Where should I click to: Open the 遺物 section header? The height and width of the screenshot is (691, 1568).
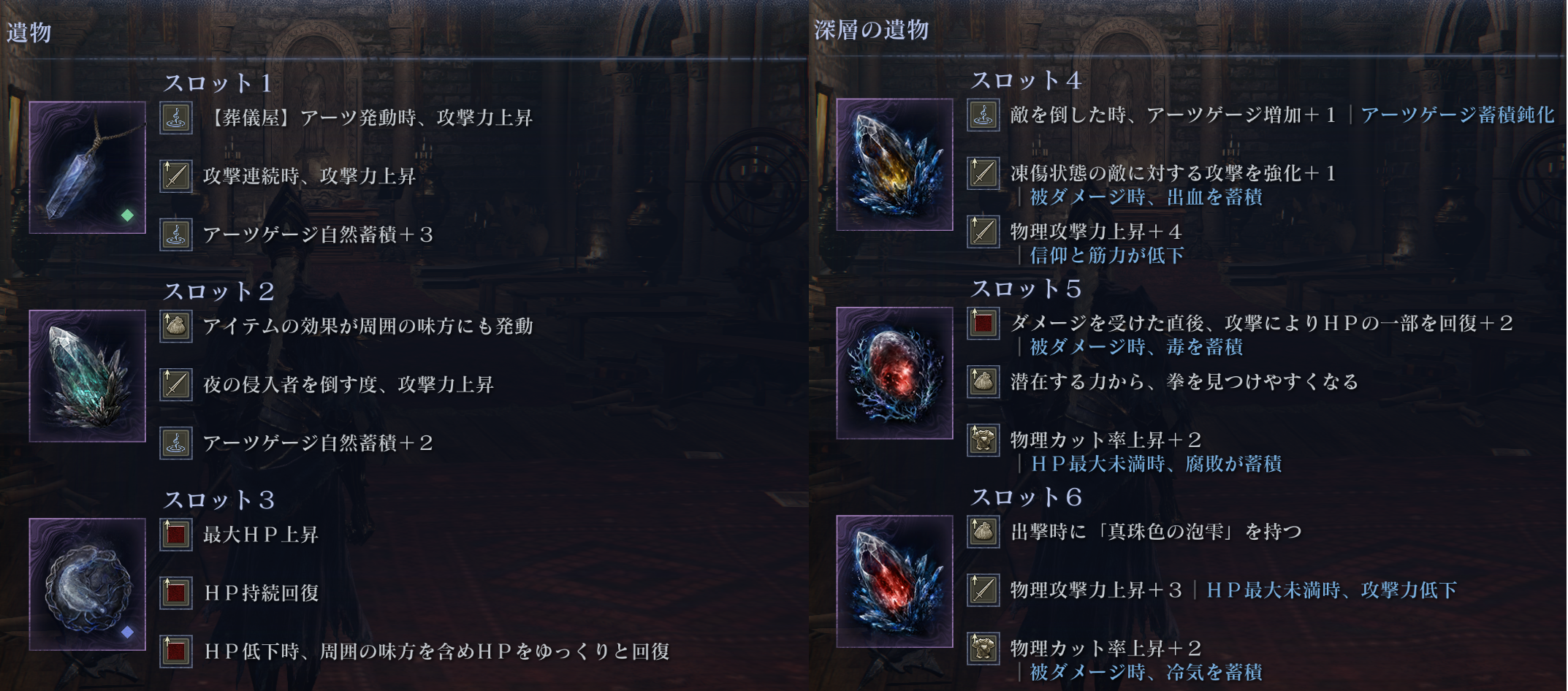29,32
